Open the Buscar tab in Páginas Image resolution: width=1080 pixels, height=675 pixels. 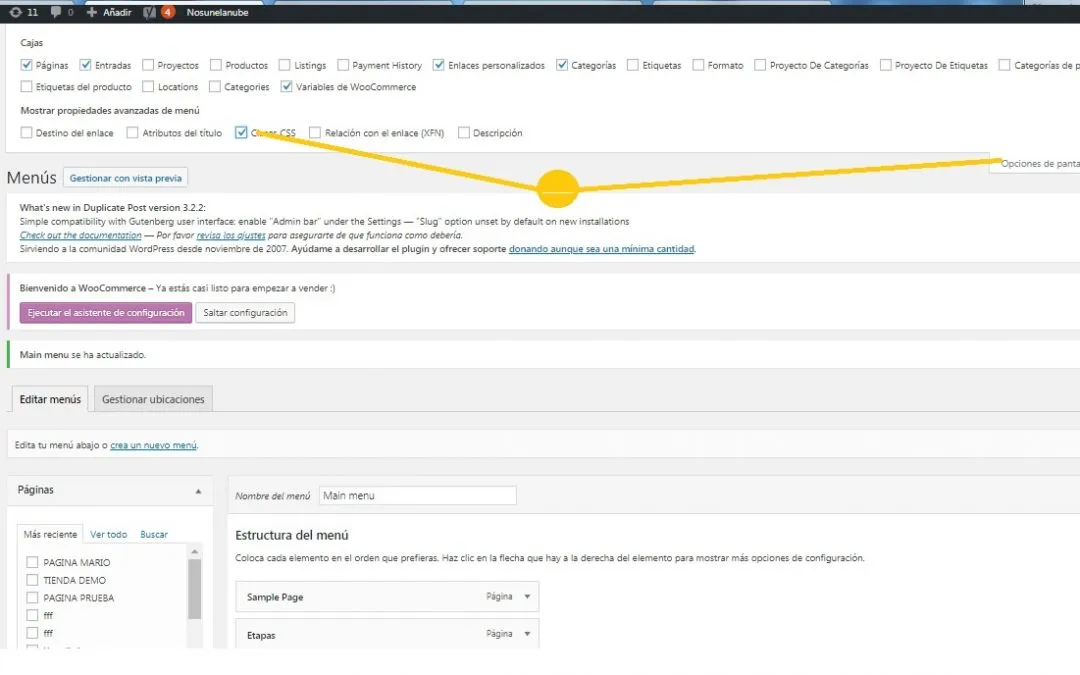tap(154, 535)
